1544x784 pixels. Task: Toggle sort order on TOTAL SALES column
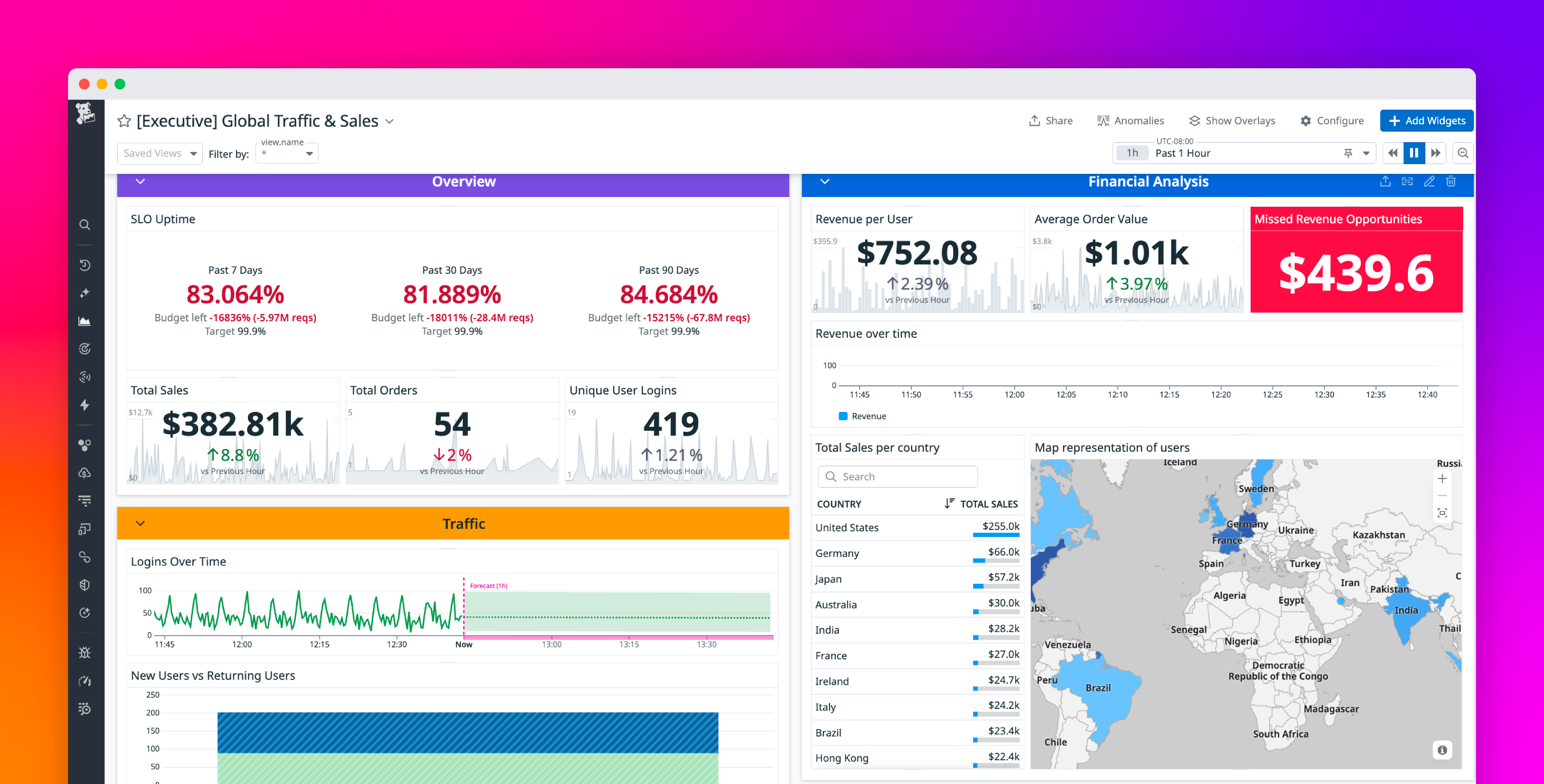tap(950, 503)
